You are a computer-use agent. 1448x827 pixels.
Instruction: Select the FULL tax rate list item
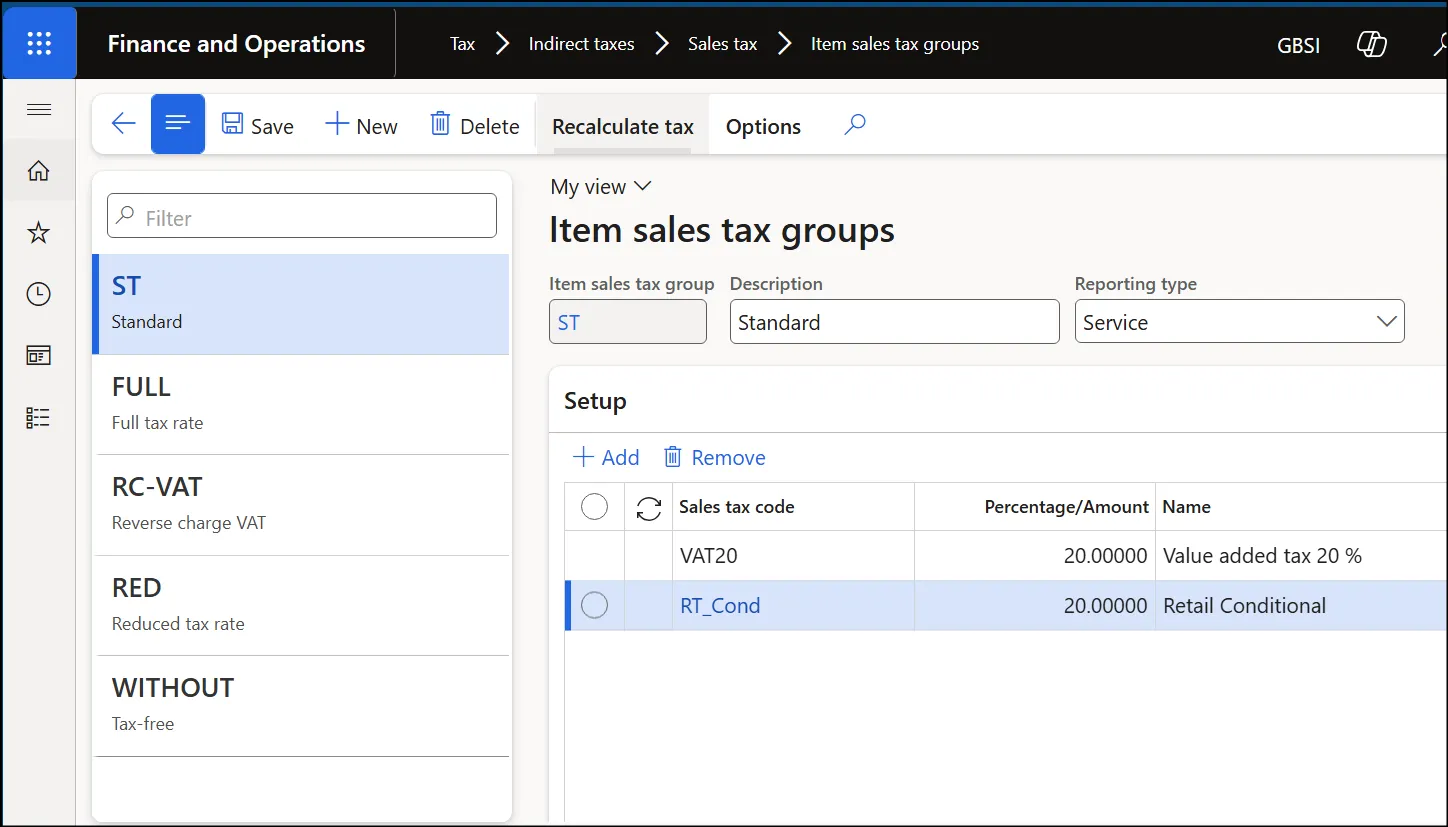[x=301, y=405]
